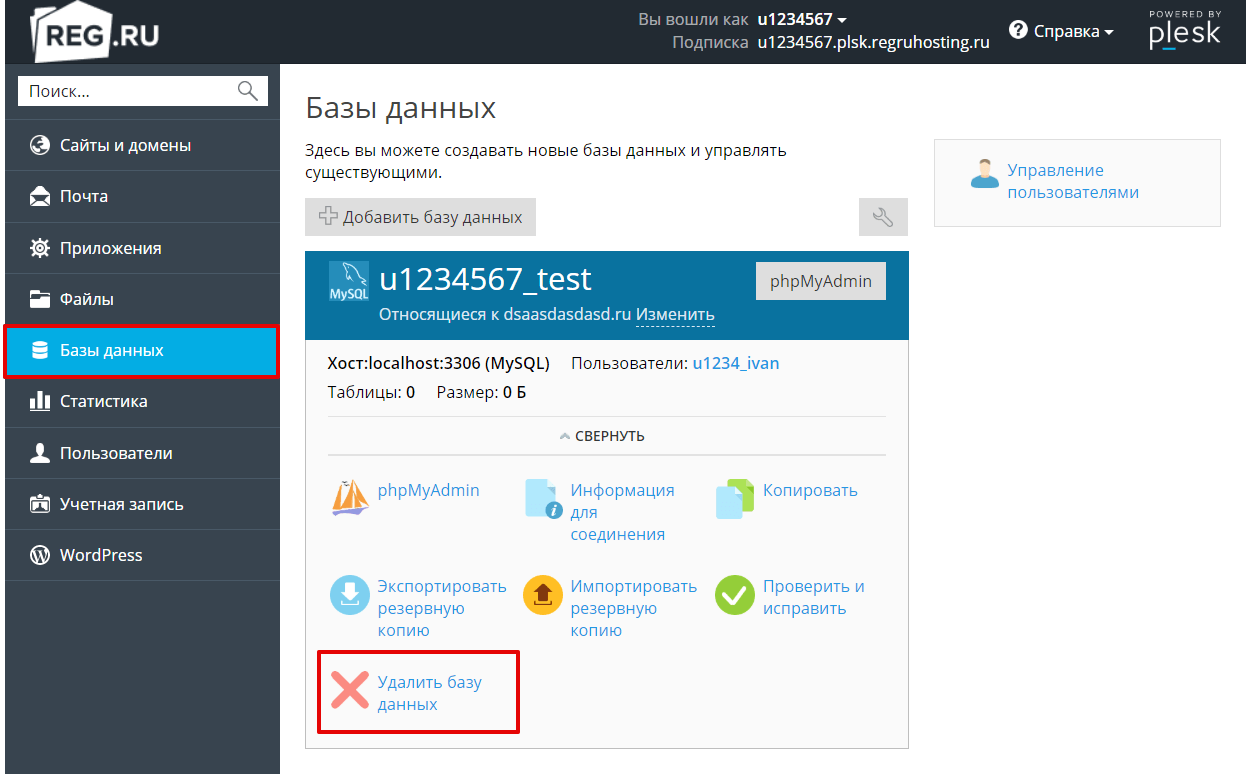Image resolution: width=1246 pixels, height=774 pixels.
Task: Click the u1234567_test database title
Action: point(485,278)
